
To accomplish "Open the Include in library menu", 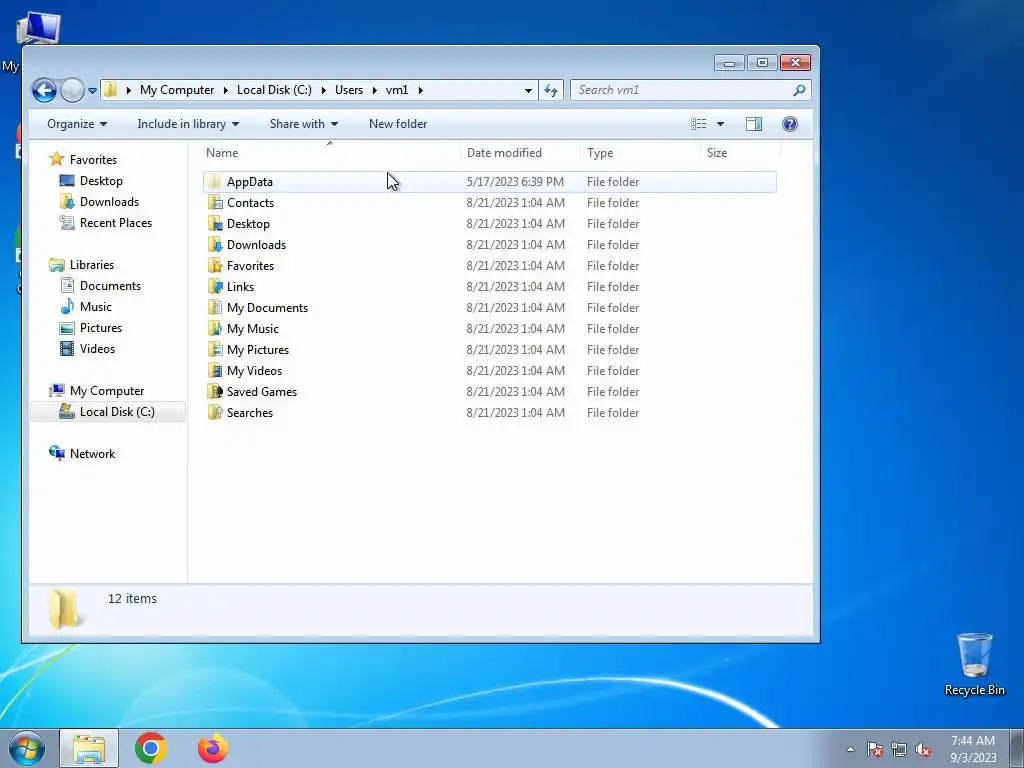I will (x=188, y=124).
